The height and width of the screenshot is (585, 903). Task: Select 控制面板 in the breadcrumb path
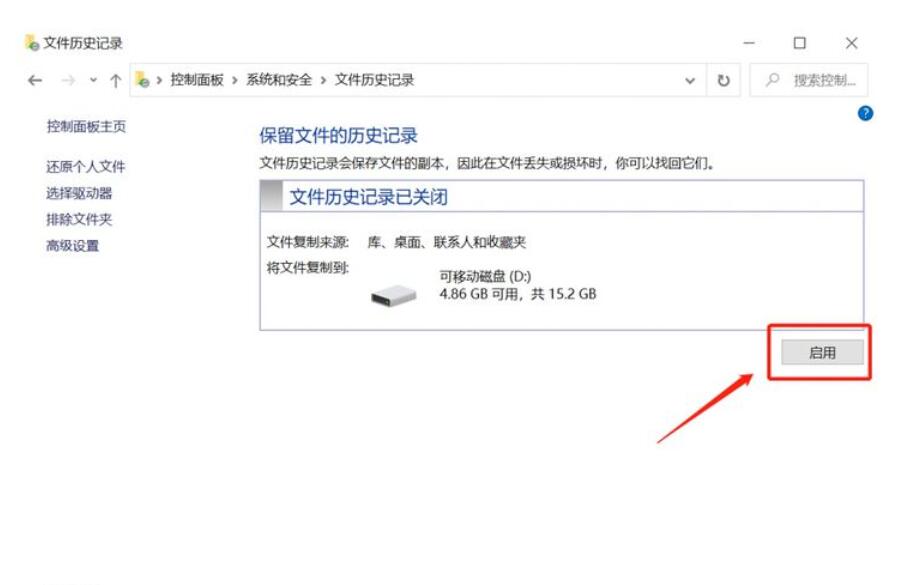(197, 80)
